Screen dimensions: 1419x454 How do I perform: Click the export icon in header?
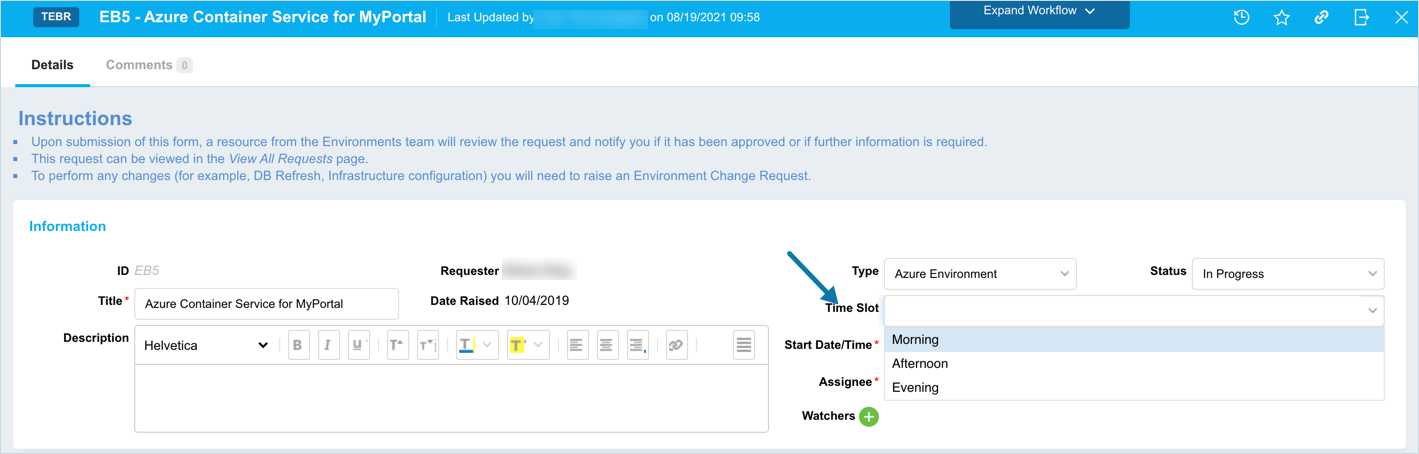[1361, 17]
